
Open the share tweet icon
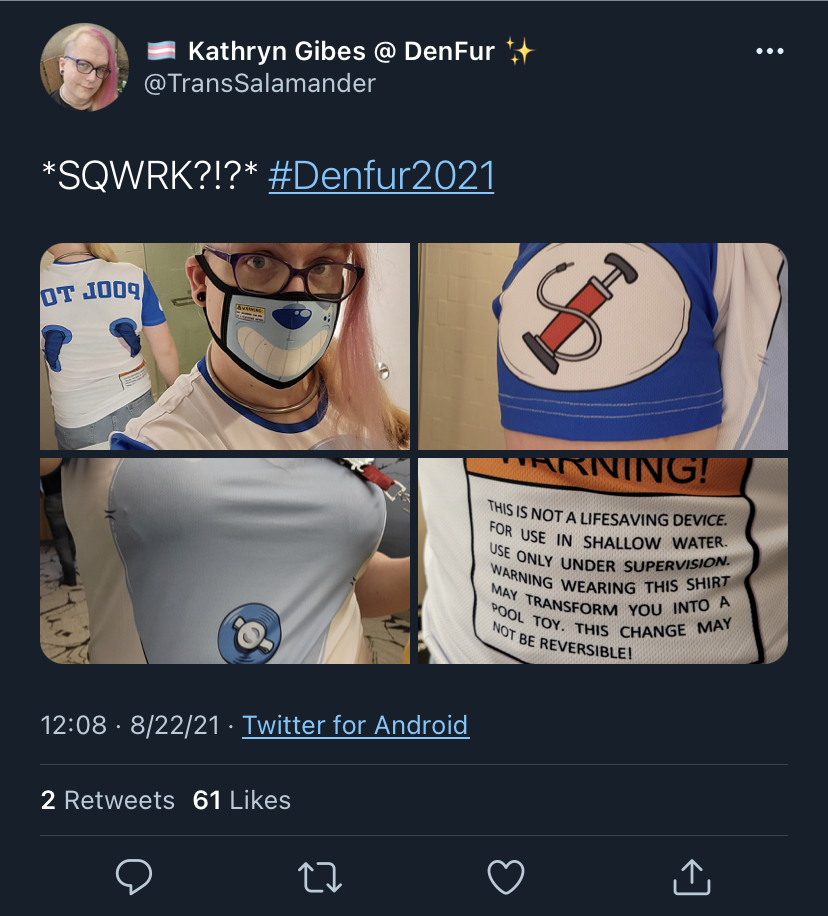pos(692,876)
